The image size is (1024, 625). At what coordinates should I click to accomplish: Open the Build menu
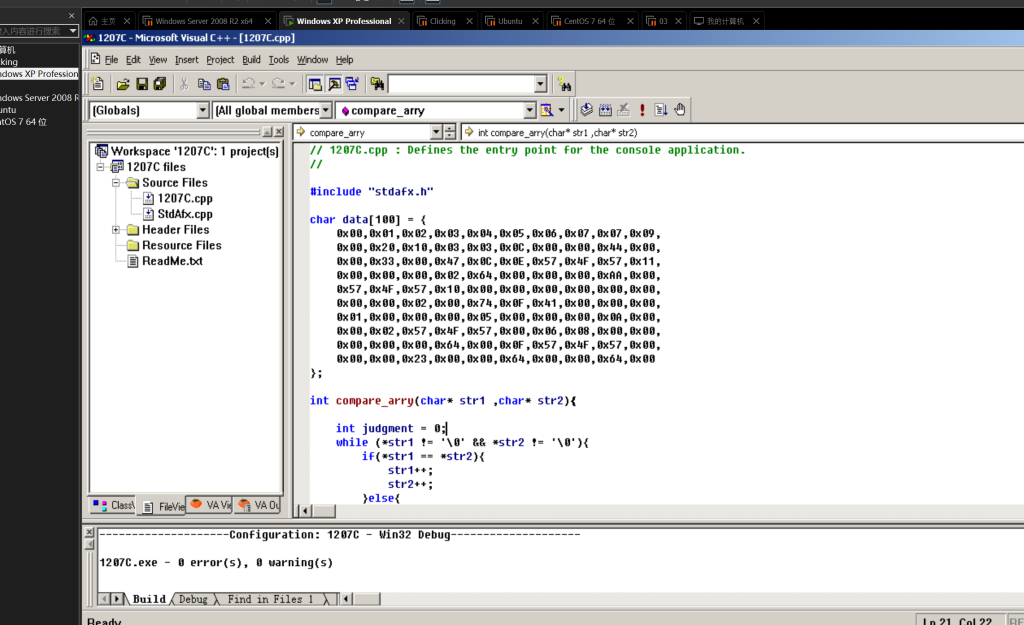[251, 60]
